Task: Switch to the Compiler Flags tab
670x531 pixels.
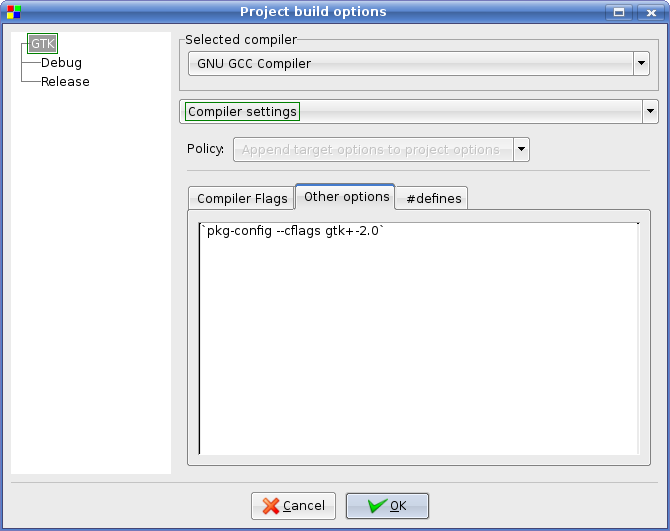Action: (x=242, y=198)
